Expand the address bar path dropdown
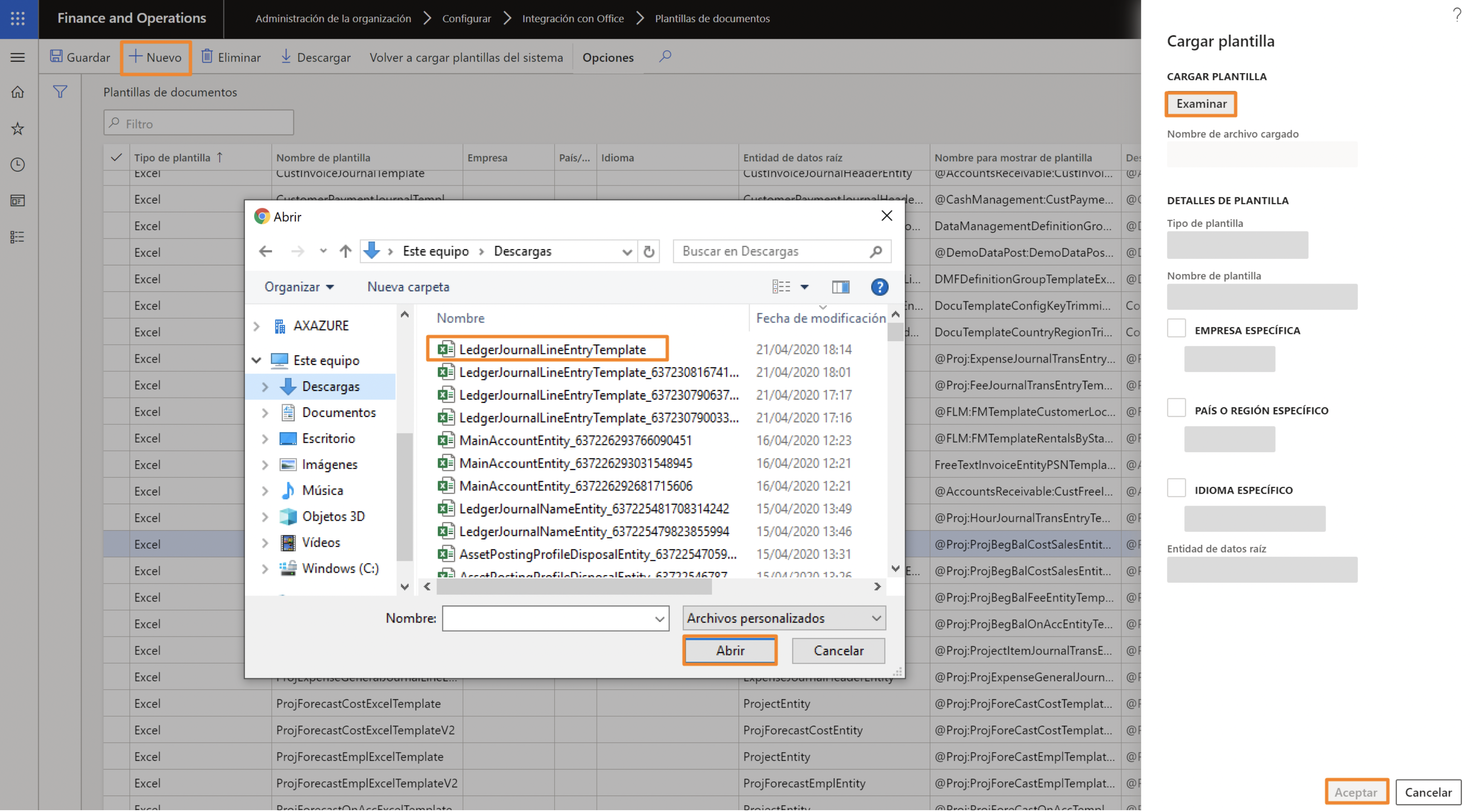The image size is (1475, 812). pos(627,252)
